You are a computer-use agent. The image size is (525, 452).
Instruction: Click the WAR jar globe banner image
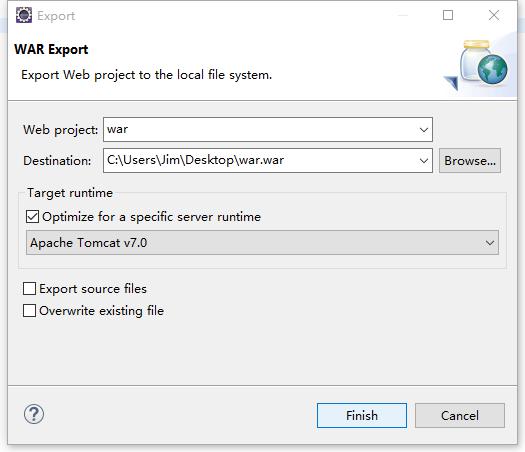coord(476,65)
